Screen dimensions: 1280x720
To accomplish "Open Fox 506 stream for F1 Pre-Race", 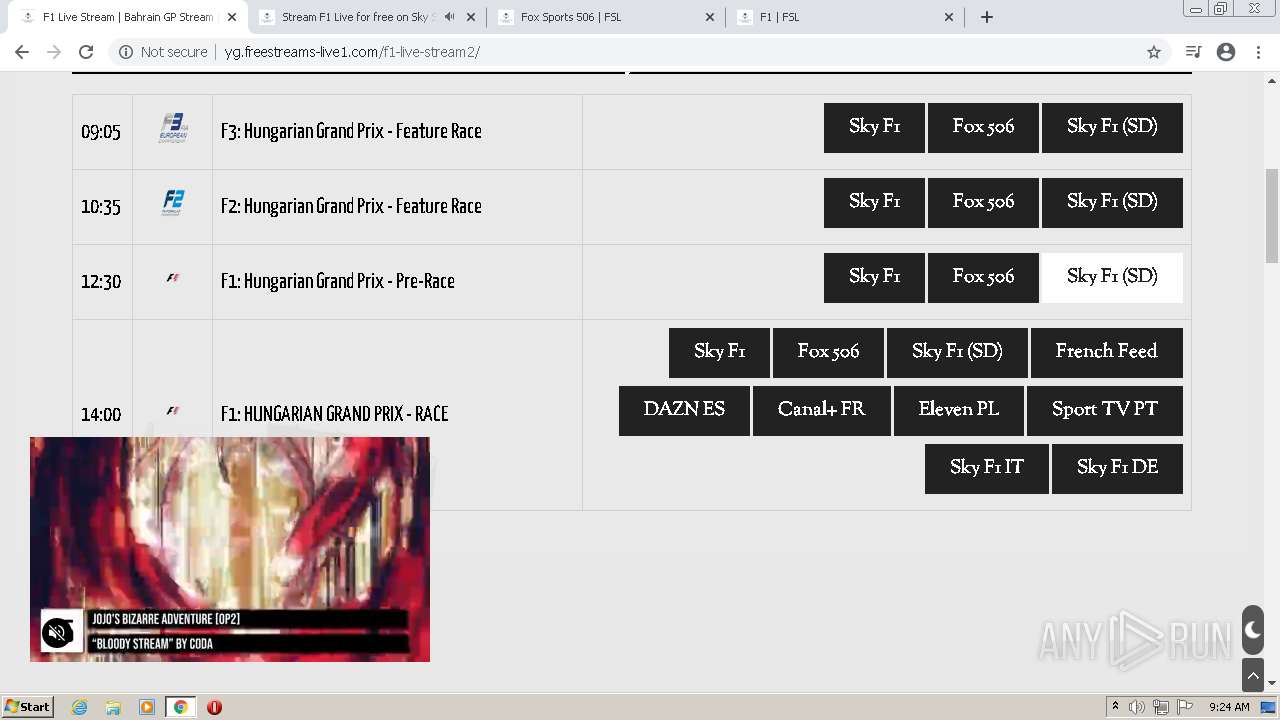I will click(x=983, y=278).
